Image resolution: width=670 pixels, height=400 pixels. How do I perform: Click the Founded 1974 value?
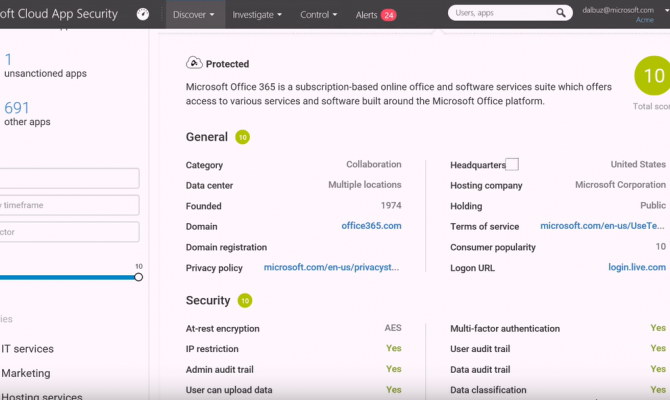point(391,205)
